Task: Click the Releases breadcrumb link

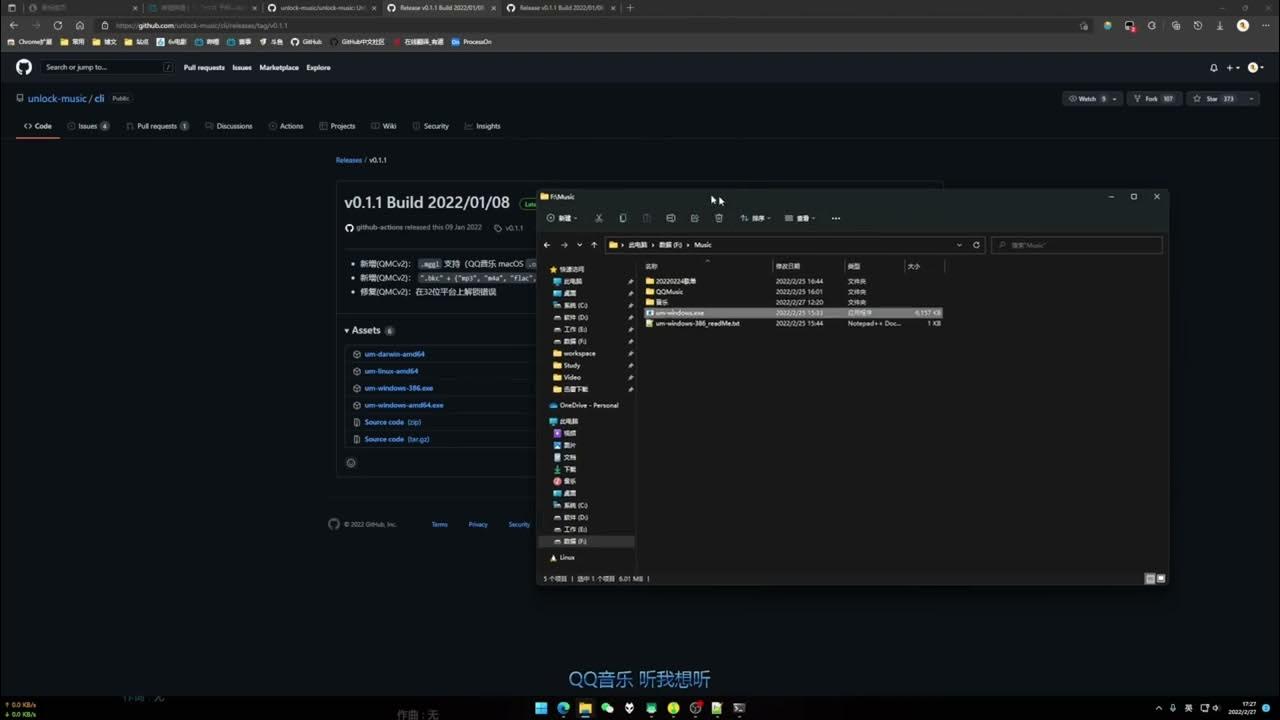Action: click(348, 160)
